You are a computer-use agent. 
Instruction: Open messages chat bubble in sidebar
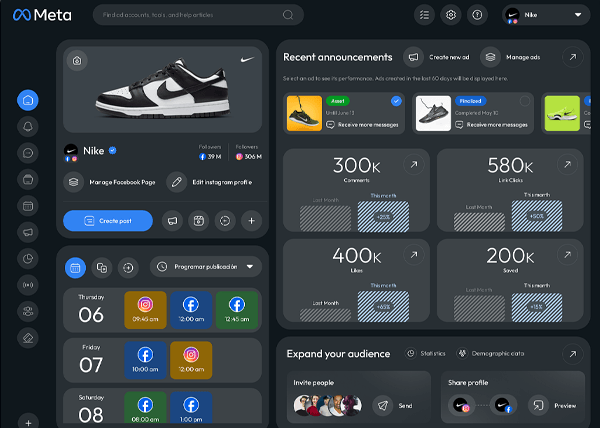tap(28, 153)
